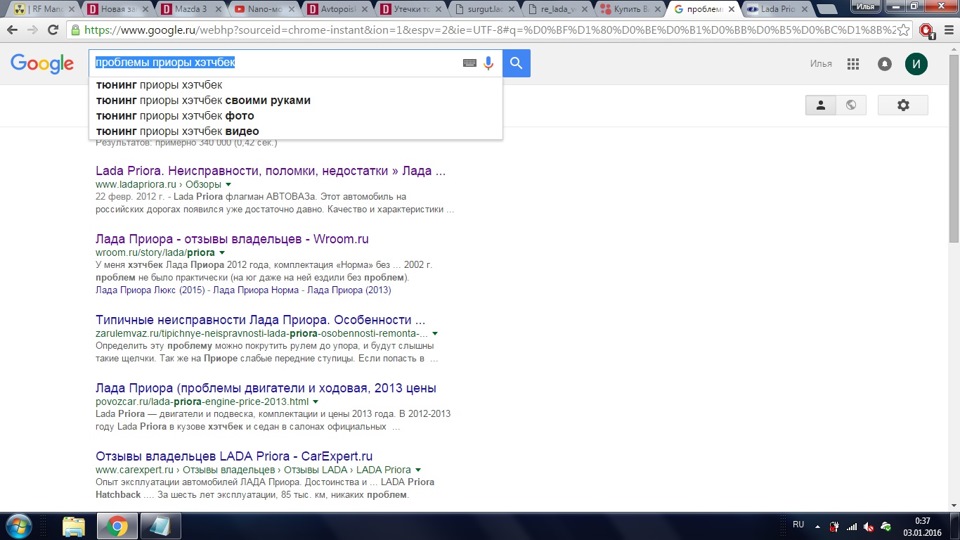Image resolution: width=960 pixels, height=540 pixels.
Task: Select suggestion тюнинг приоры хэтчбек своими руками
Action: [296, 100]
